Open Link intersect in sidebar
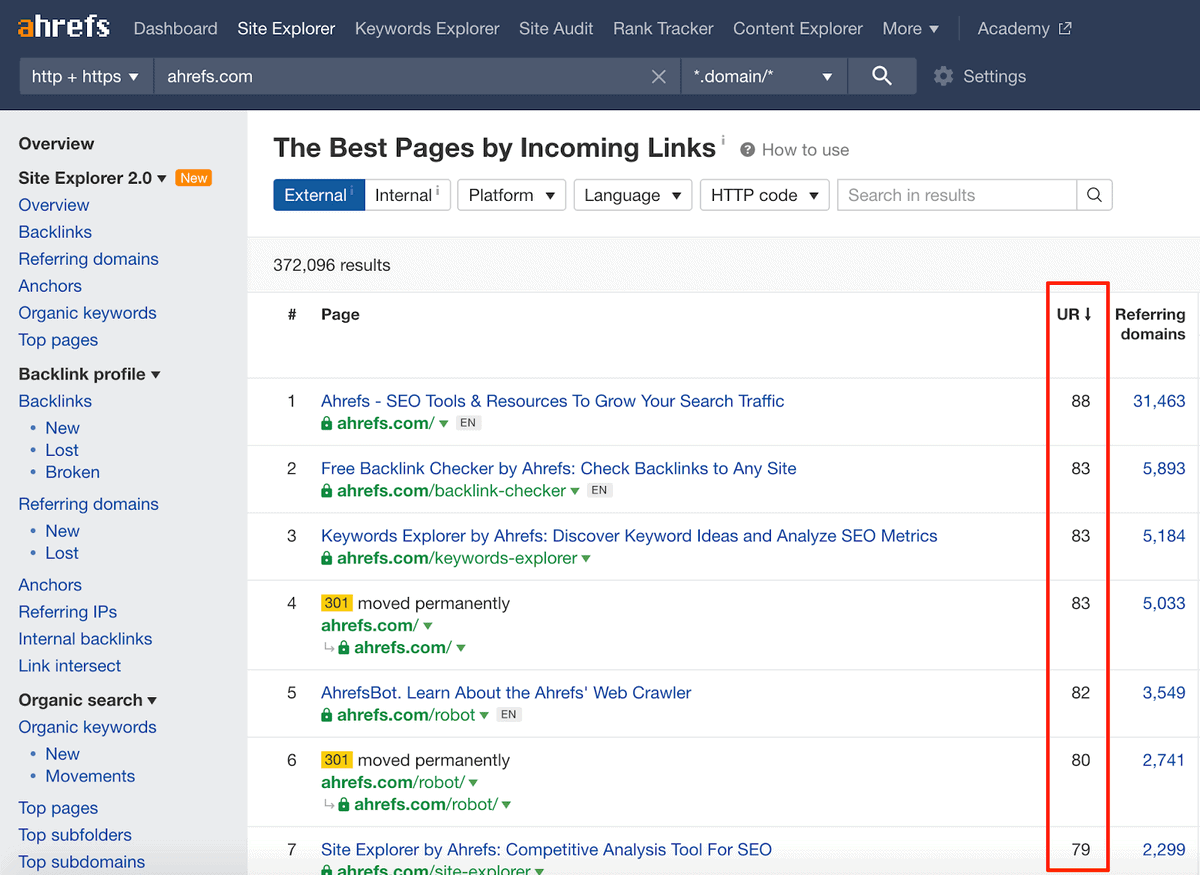The image size is (1200, 875). (x=69, y=666)
